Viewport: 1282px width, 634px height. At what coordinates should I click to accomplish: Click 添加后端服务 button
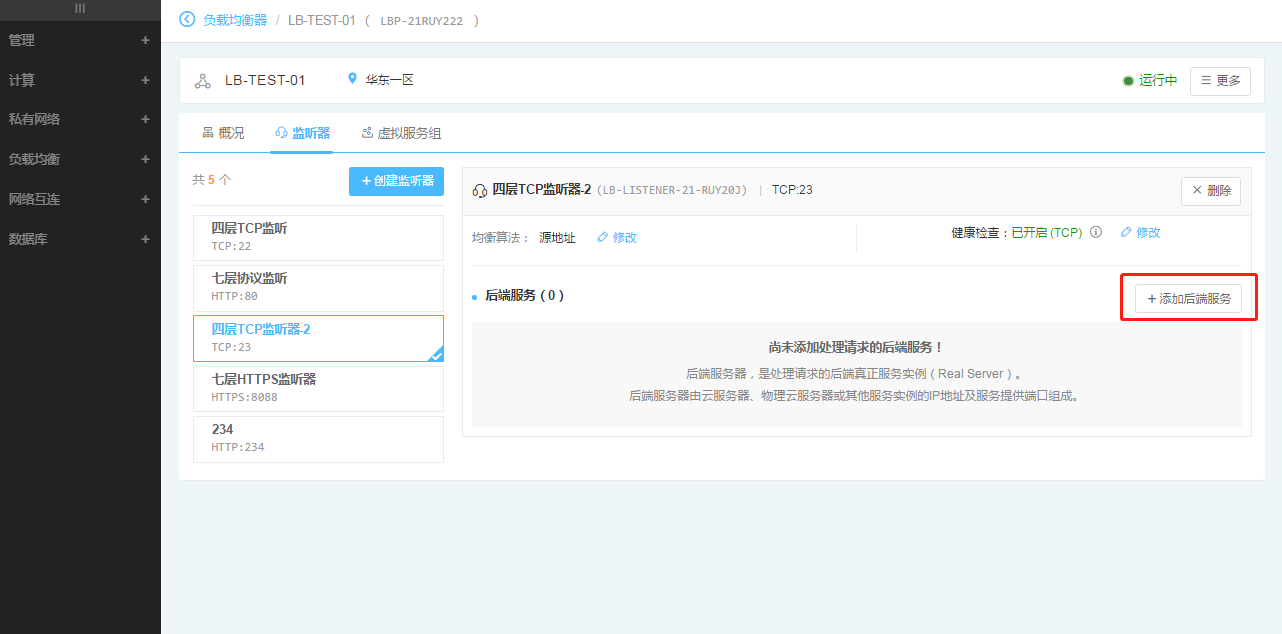[1188, 298]
